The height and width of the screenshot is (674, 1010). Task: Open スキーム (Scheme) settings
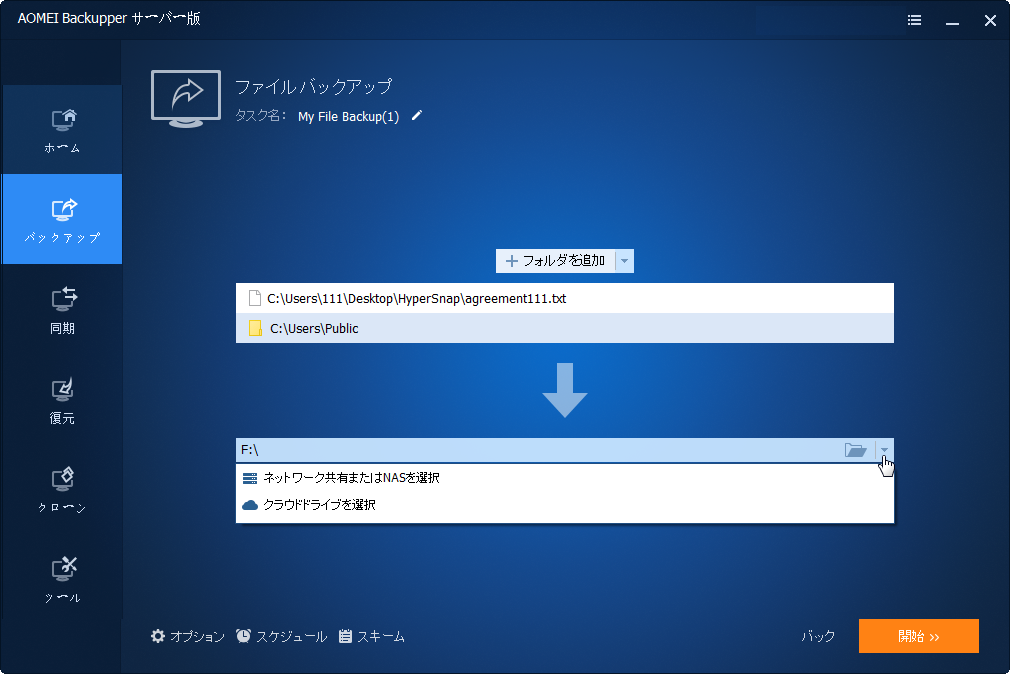[372, 637]
